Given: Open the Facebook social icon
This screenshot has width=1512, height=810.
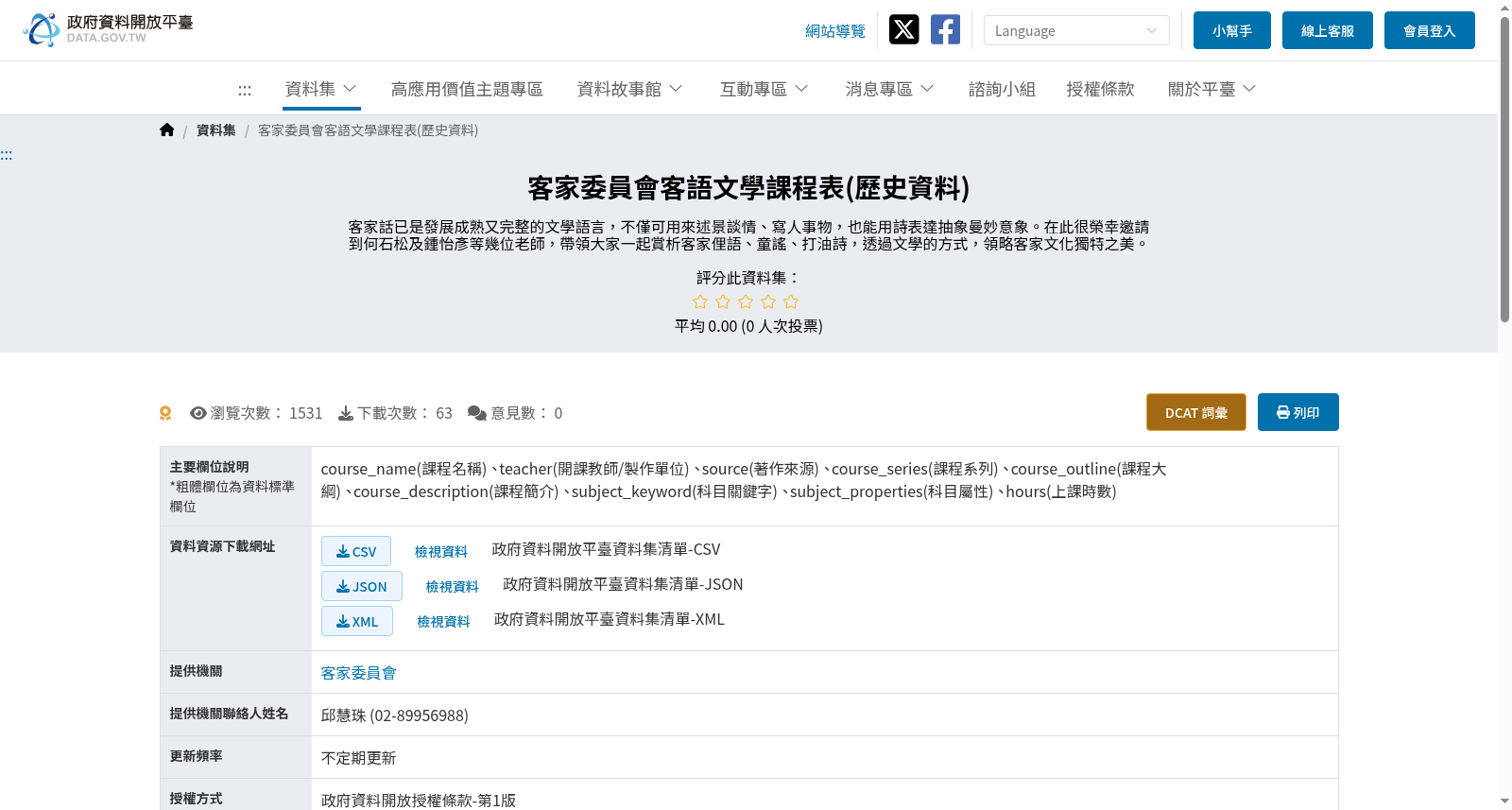Looking at the screenshot, I should click(945, 29).
